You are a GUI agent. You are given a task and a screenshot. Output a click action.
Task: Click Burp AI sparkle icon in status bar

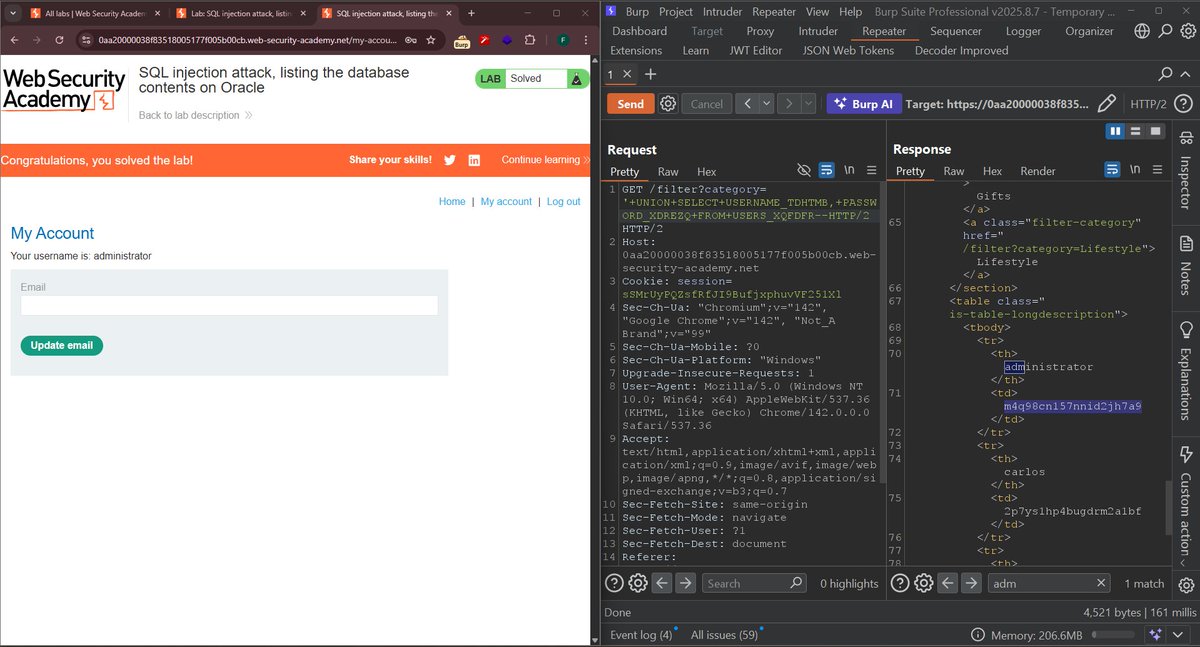coord(1155,635)
